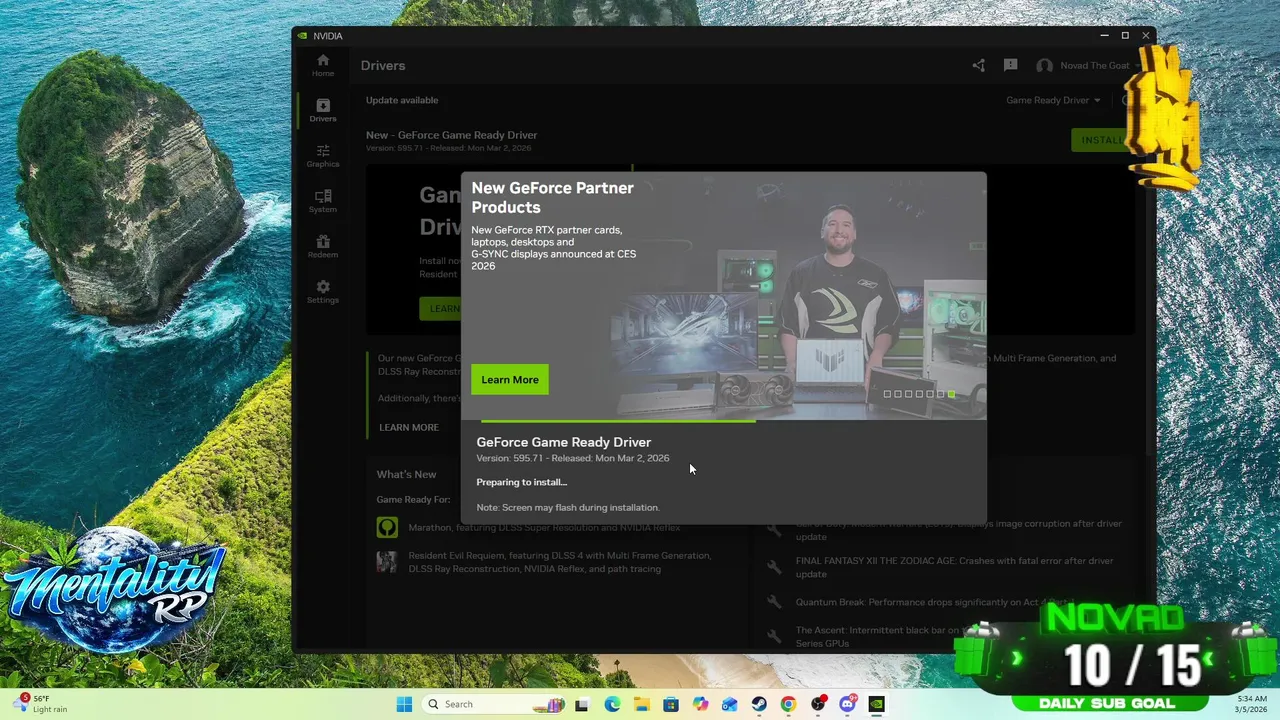Select the third banner carousel indicator
This screenshot has height=720, width=1280.
[x=908, y=394]
